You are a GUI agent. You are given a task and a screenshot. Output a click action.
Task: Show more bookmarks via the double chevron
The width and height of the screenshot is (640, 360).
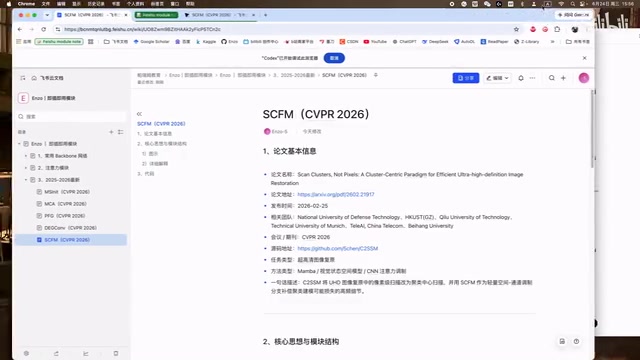(x=552, y=42)
